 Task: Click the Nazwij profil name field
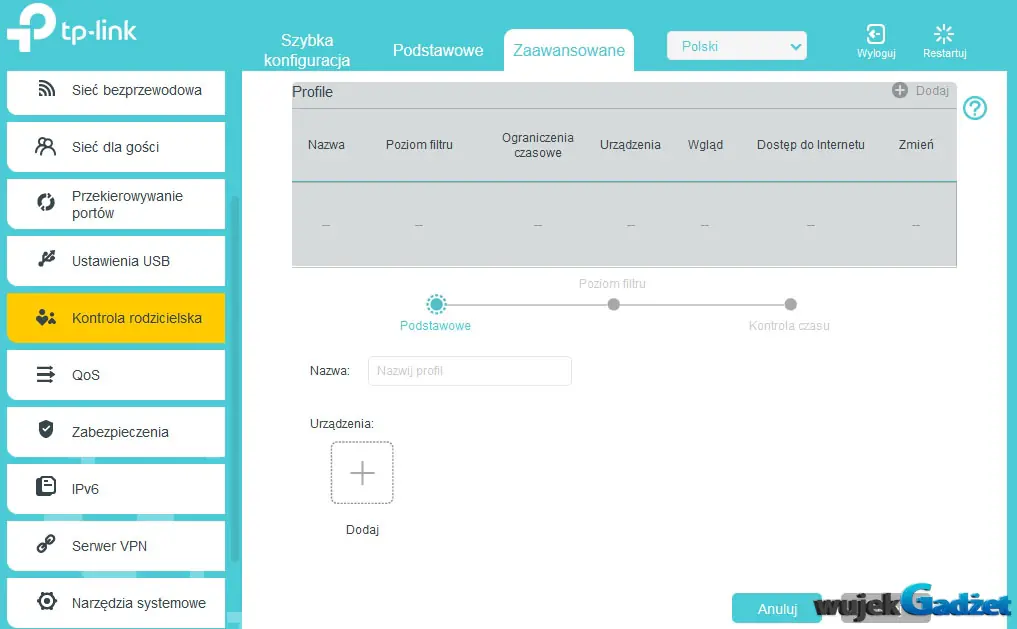tap(470, 371)
